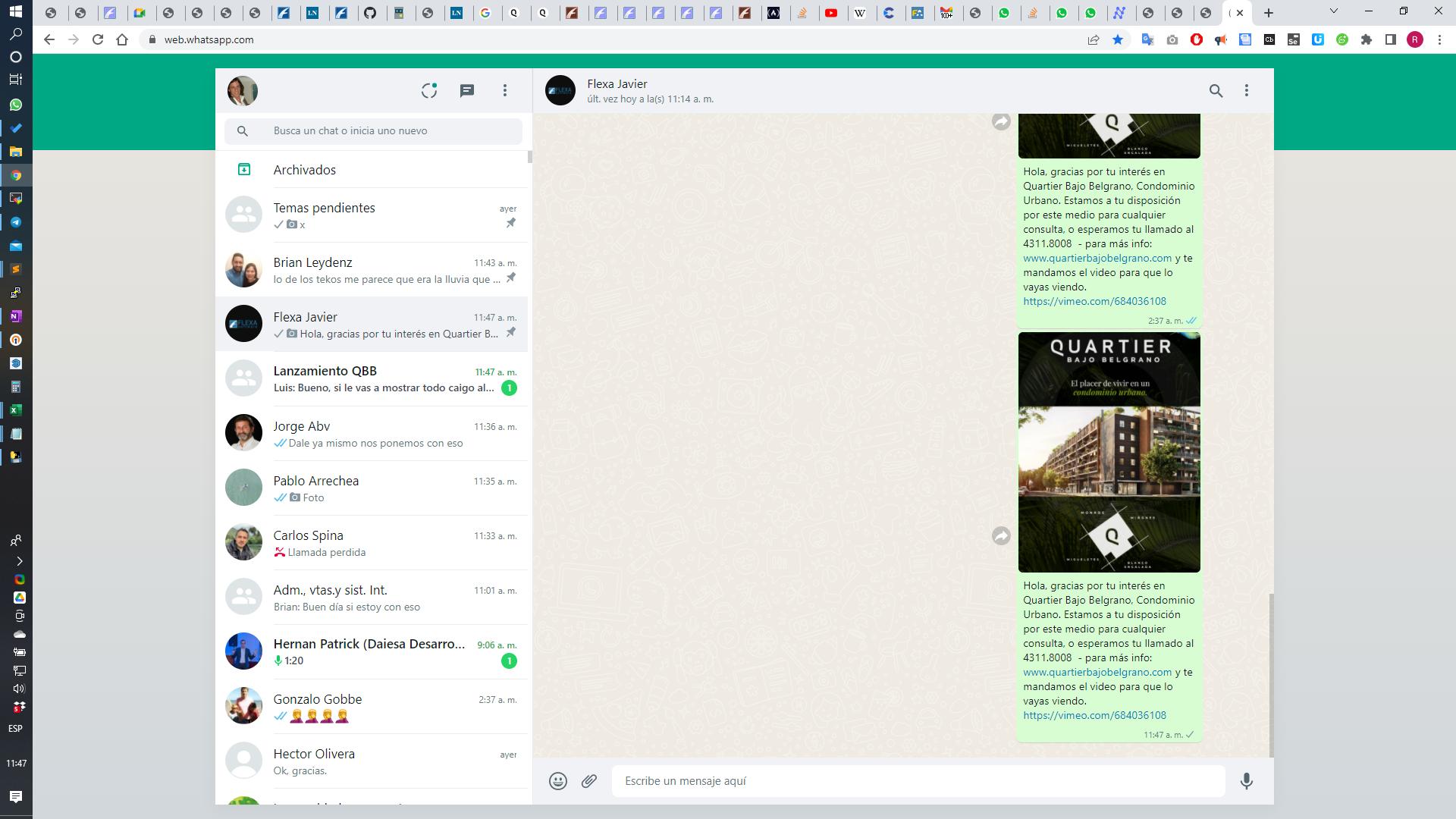Open the Chrome extensions puzzle icon
This screenshot has height=819, width=1456.
(1367, 39)
